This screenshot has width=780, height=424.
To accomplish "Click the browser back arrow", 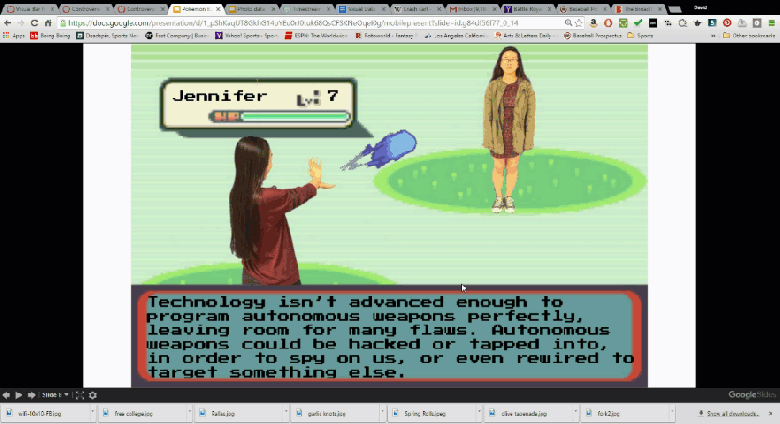I will click(8, 22).
